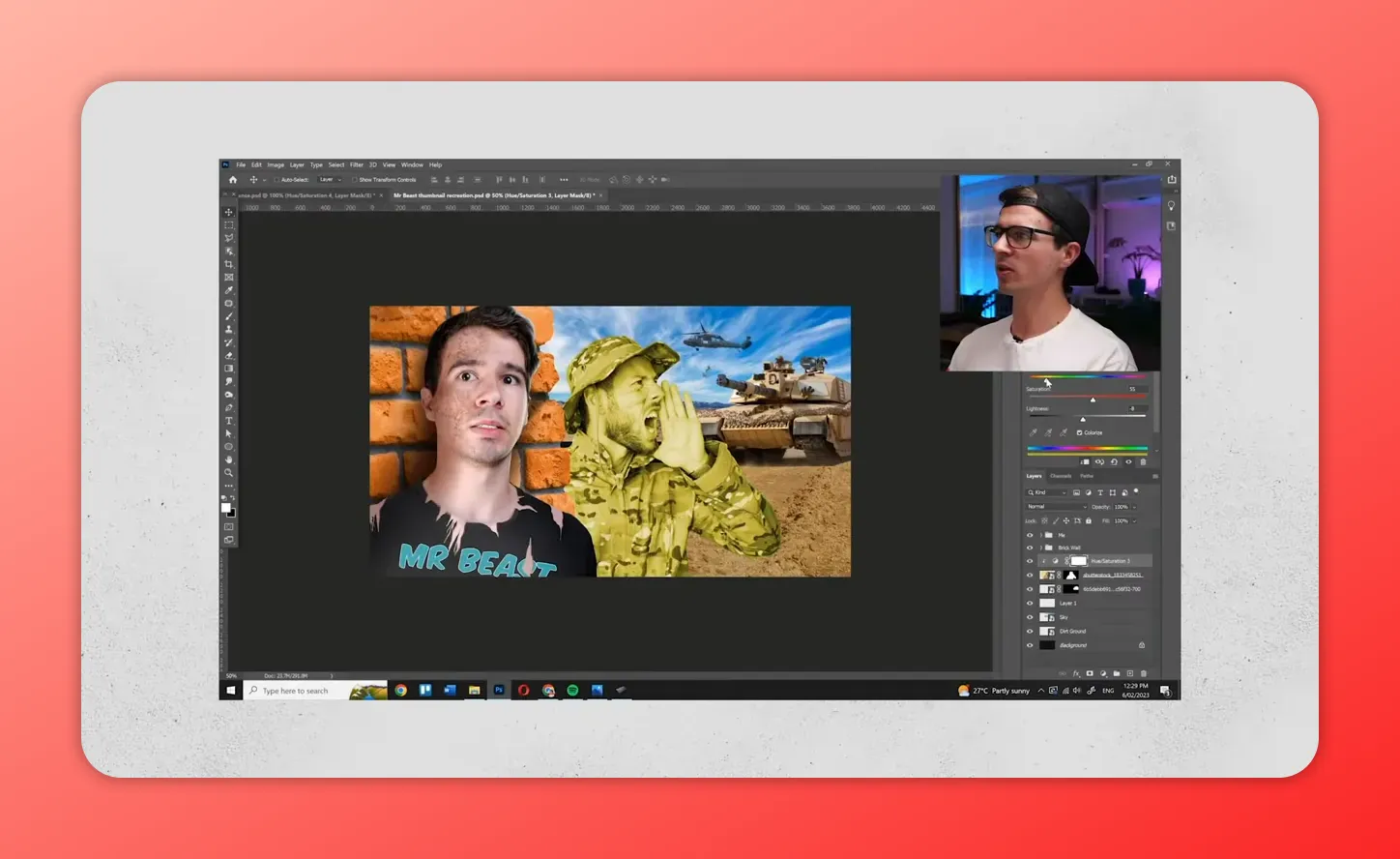Click the Lock all padlock icon
Viewport: 1400px width, 859px height.
click(x=1089, y=520)
